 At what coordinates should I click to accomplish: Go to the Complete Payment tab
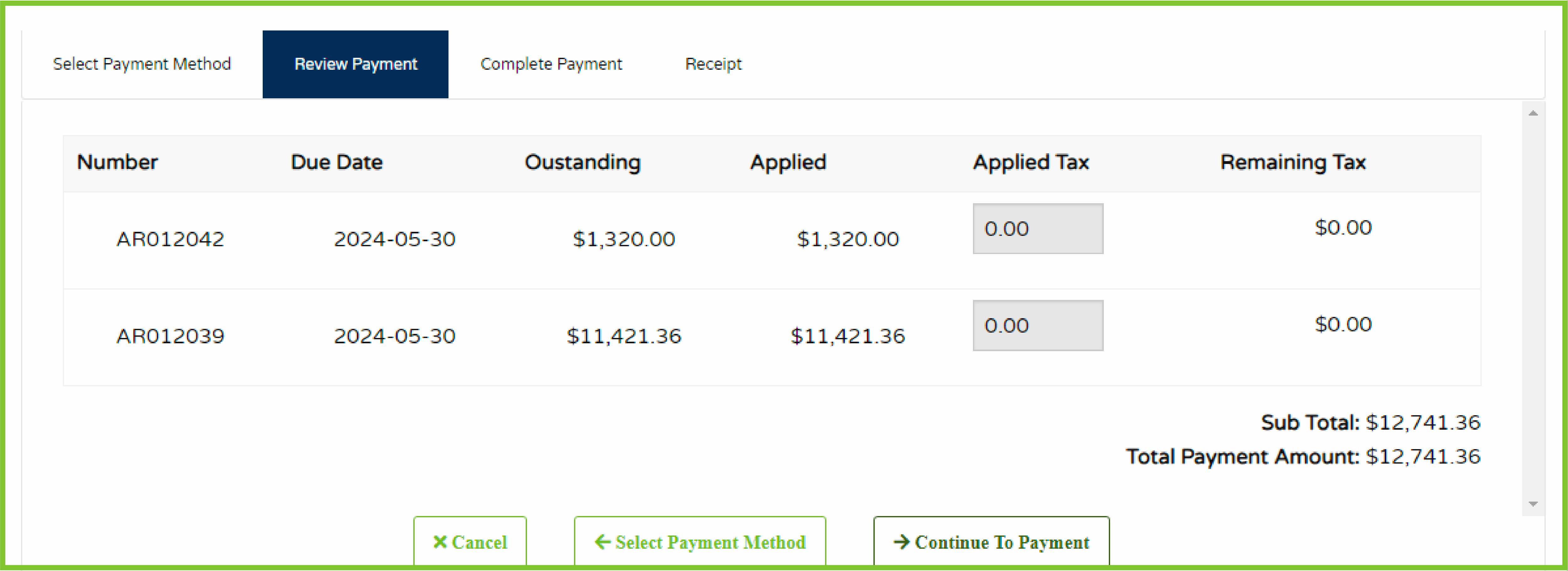(x=551, y=64)
